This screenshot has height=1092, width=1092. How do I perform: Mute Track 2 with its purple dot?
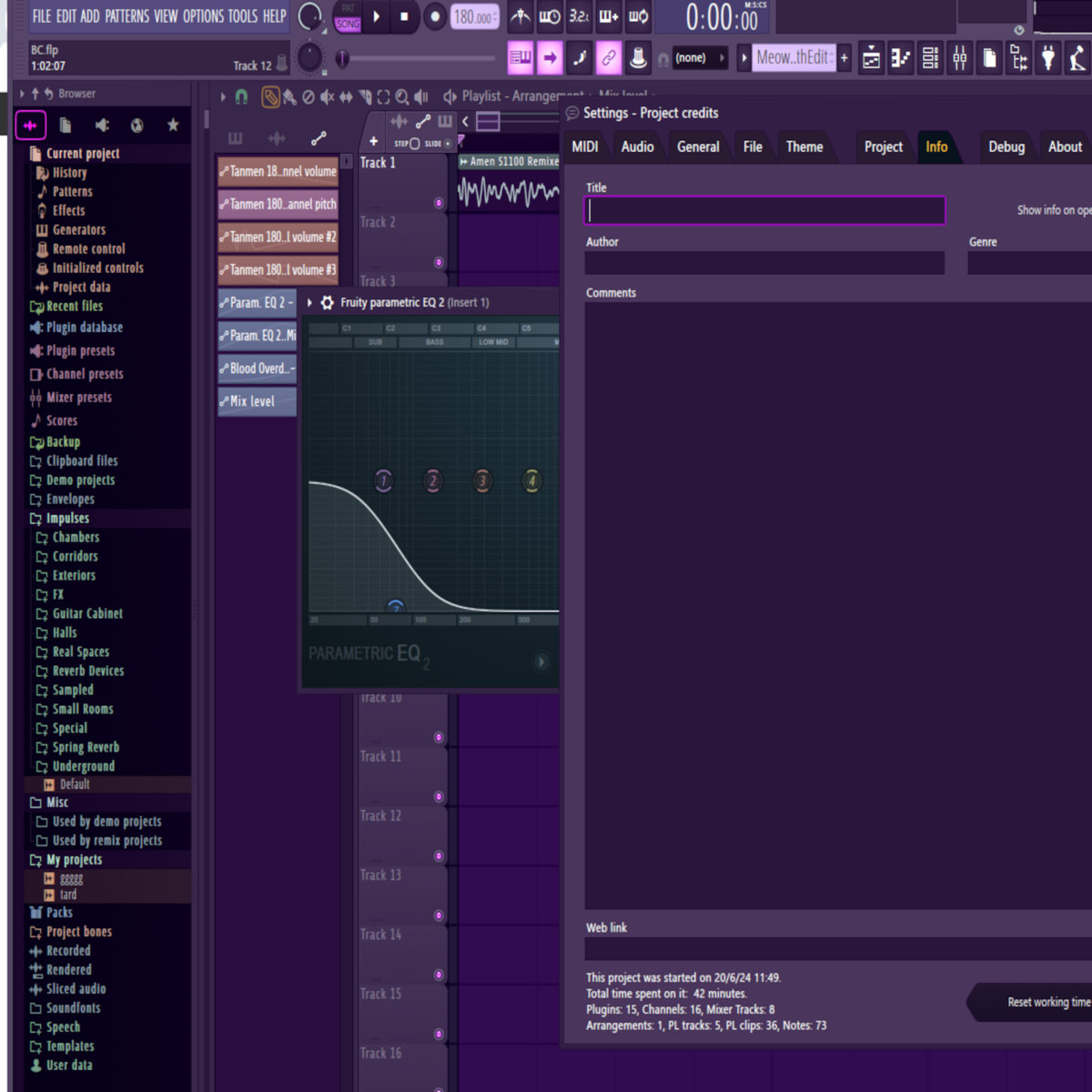[439, 262]
